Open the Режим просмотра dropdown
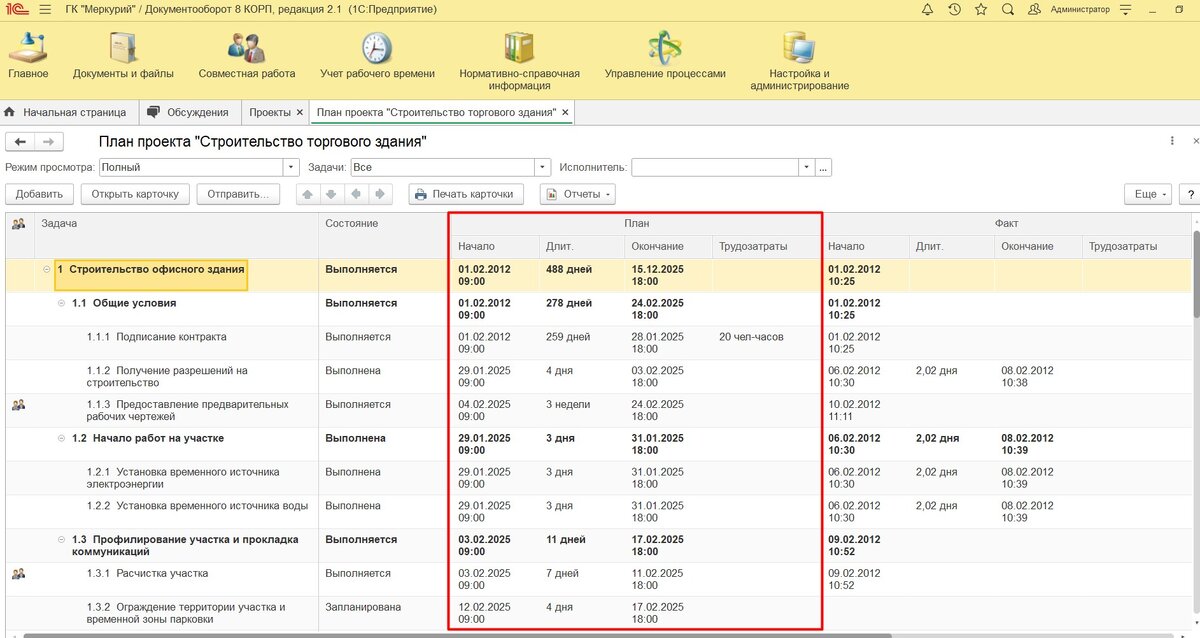1200x638 pixels. coord(292,168)
